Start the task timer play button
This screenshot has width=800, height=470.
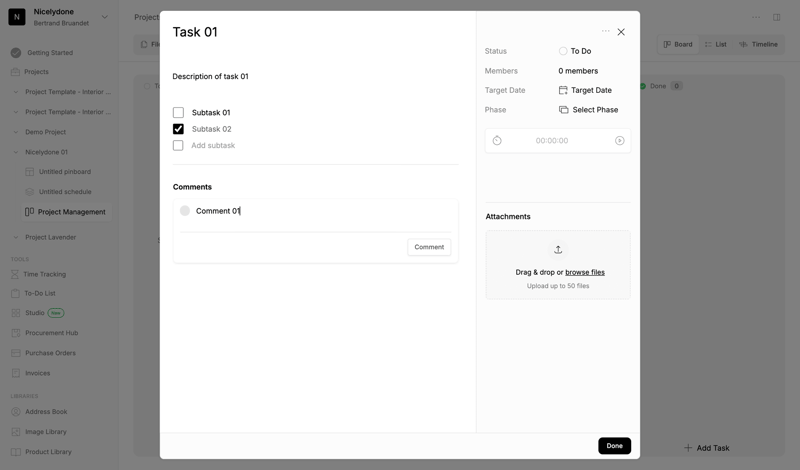pos(619,140)
